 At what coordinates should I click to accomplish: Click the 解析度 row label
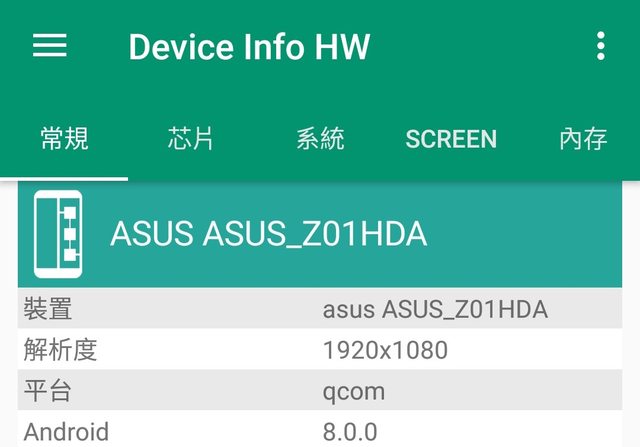pyautogui.click(x=60, y=350)
